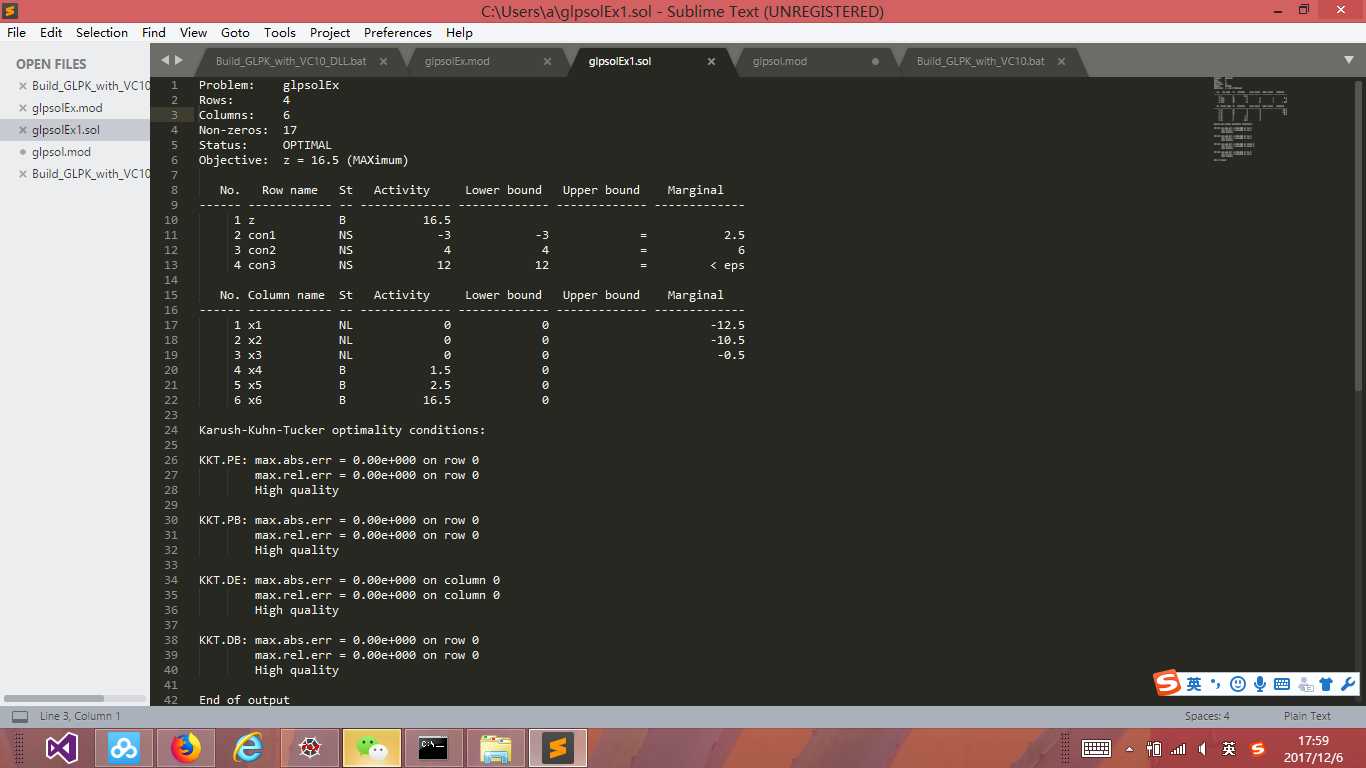Click the panel switcher icon in status bar
Image resolution: width=1366 pixels, height=768 pixels.
19,716
